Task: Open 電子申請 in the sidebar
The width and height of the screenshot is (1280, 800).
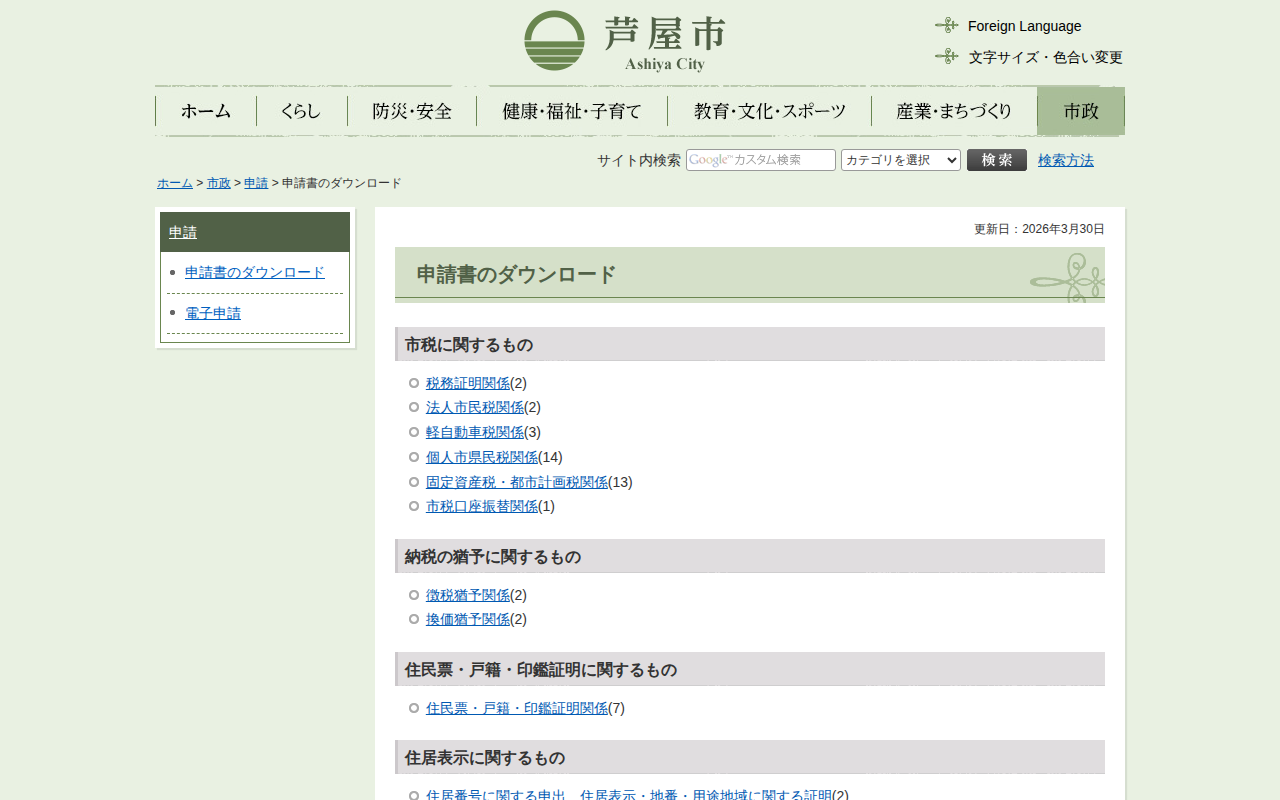Action: tap(213, 313)
